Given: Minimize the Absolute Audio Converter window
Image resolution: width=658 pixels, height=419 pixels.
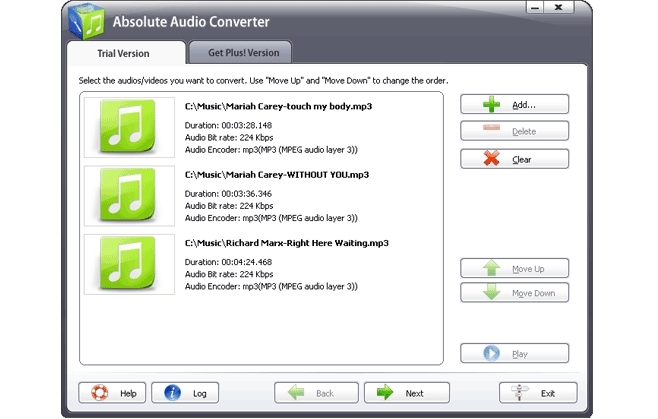Looking at the screenshot, I should click(x=535, y=7).
